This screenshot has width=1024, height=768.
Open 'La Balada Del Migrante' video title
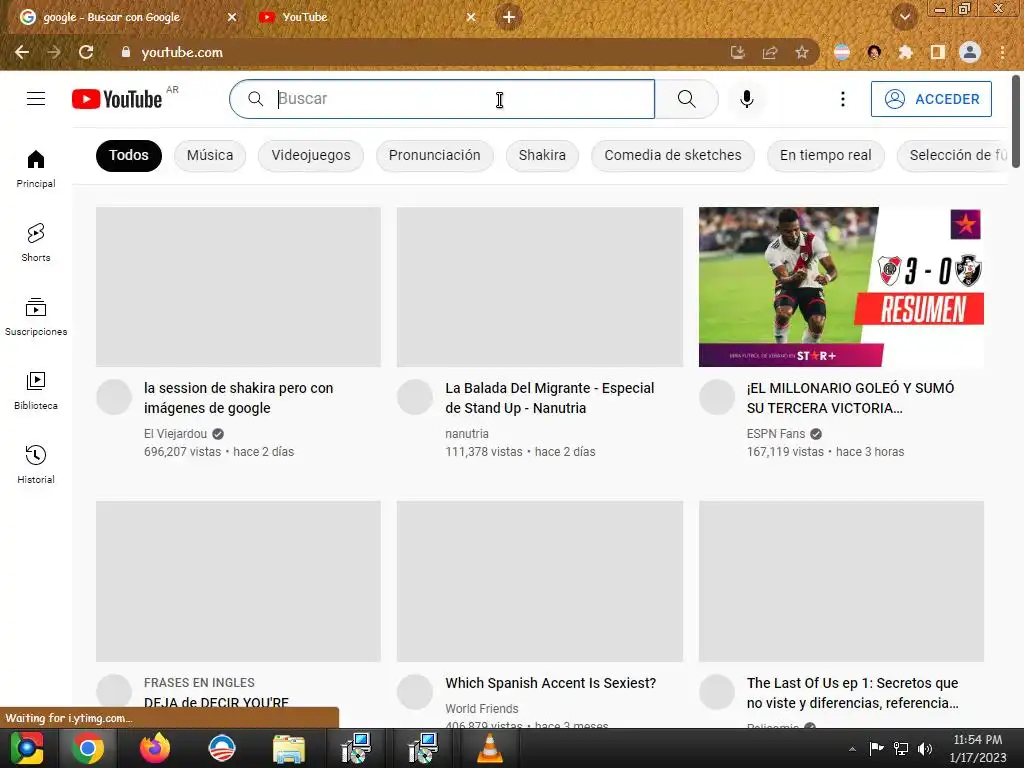549,398
